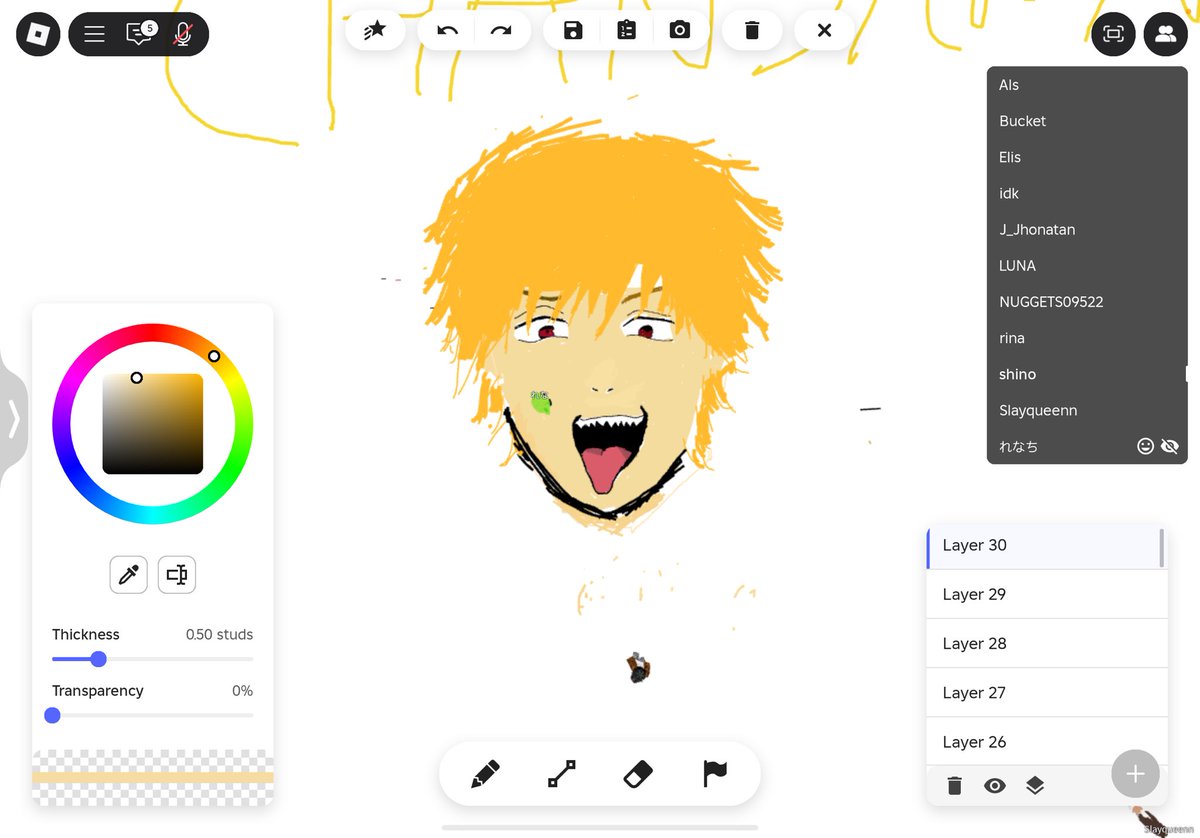Click the layers list scrollbar
This screenshot has width=1200, height=838.
1162,548
